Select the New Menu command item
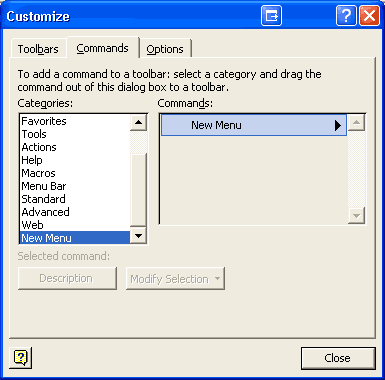 [x=254, y=125]
